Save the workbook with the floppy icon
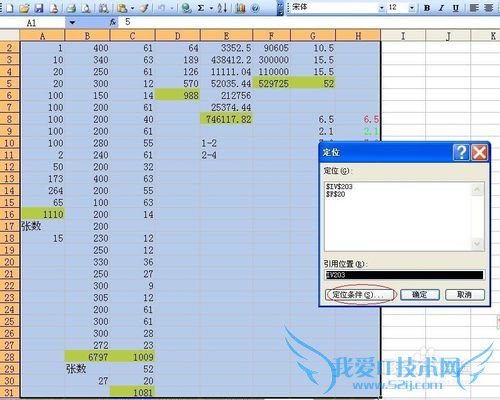 [39, 8]
